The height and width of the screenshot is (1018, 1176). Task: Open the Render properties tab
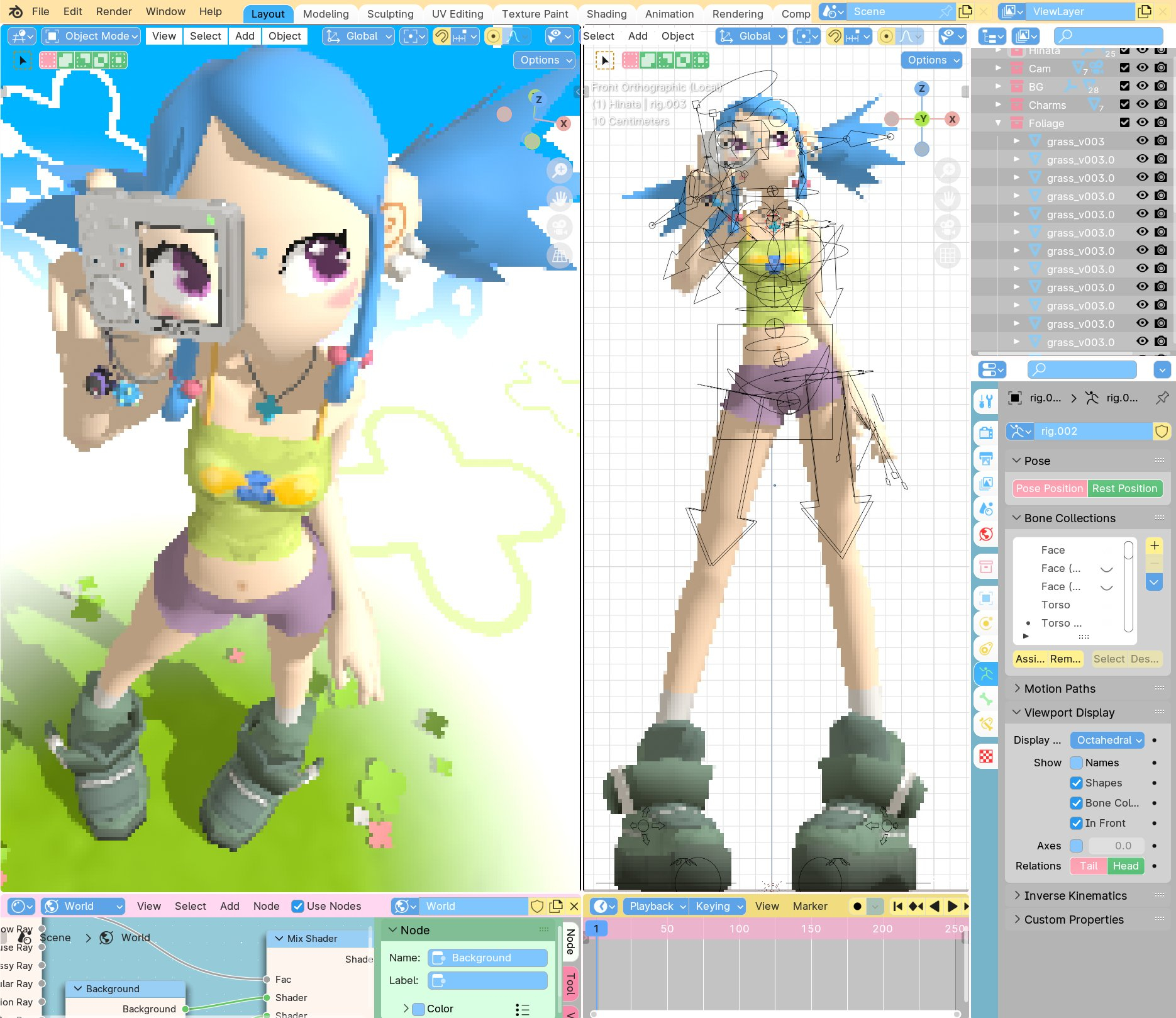click(x=985, y=432)
